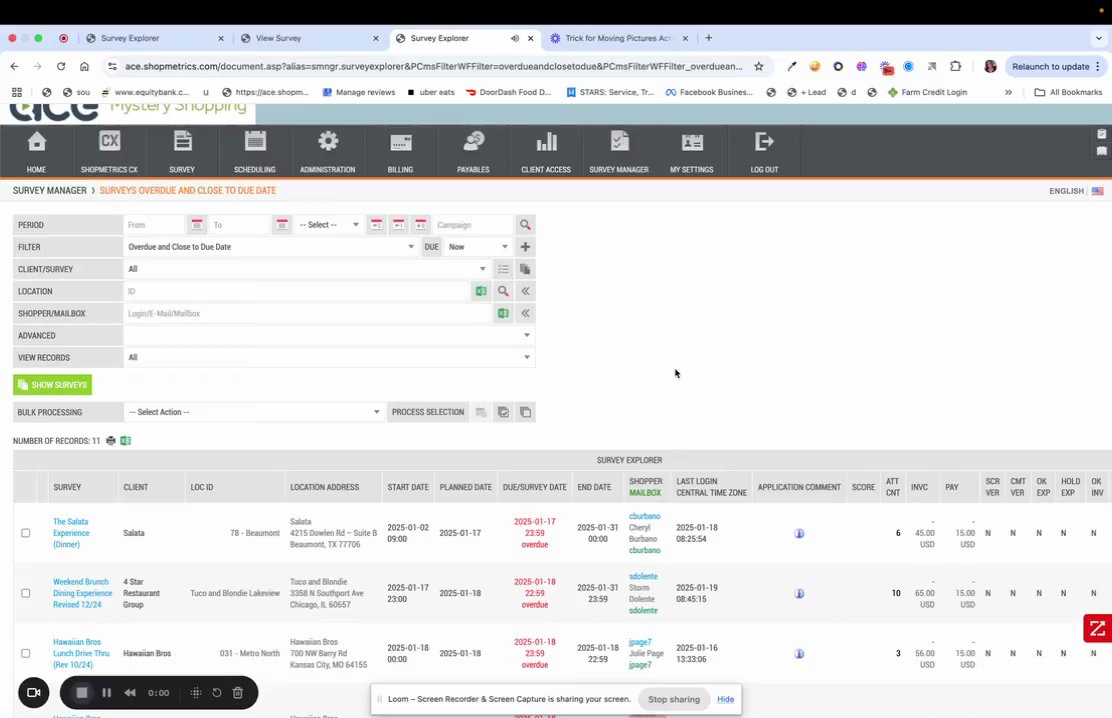Mute the Survey Explorer tab audio
1112x718 pixels.
click(x=515, y=38)
